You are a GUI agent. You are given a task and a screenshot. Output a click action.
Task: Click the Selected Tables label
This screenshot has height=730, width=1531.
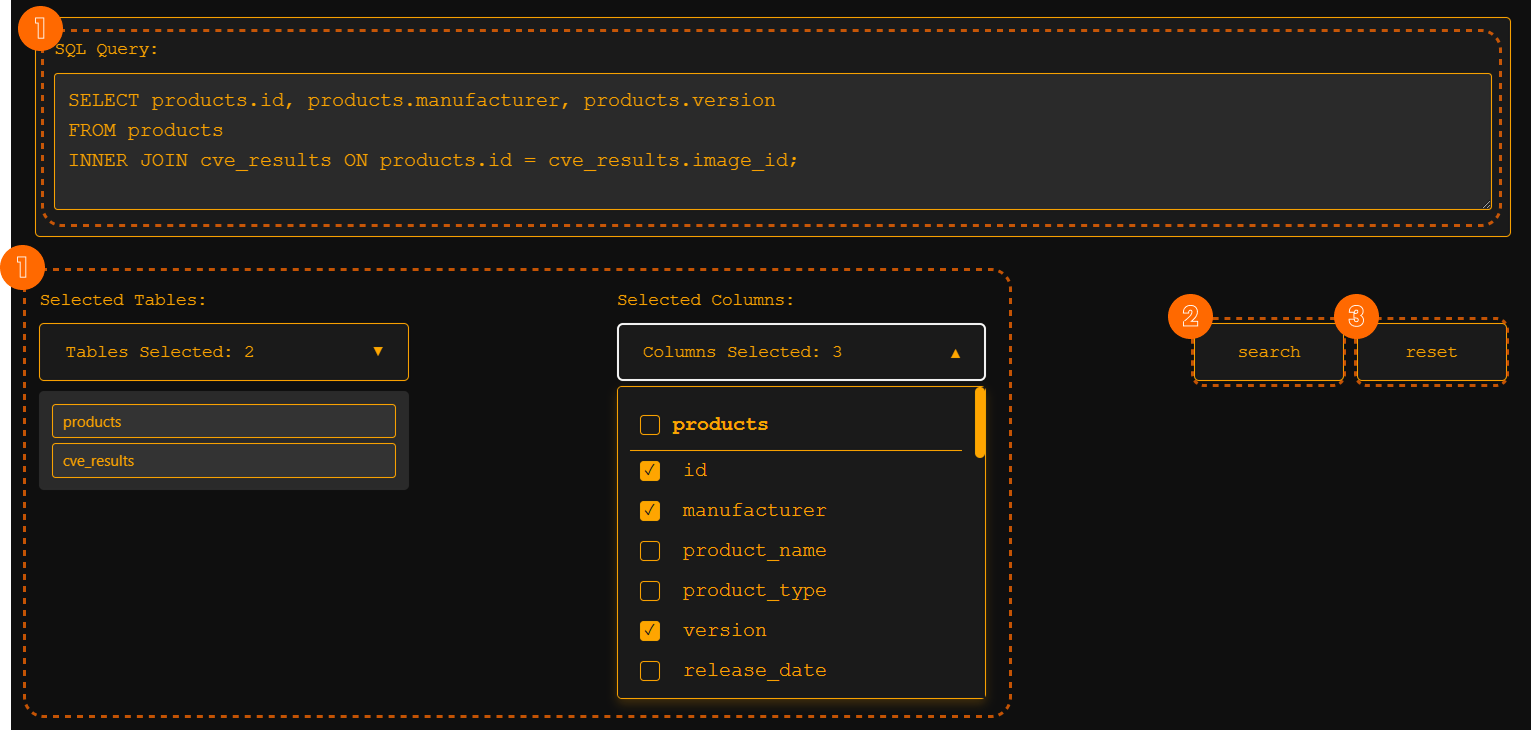click(123, 300)
